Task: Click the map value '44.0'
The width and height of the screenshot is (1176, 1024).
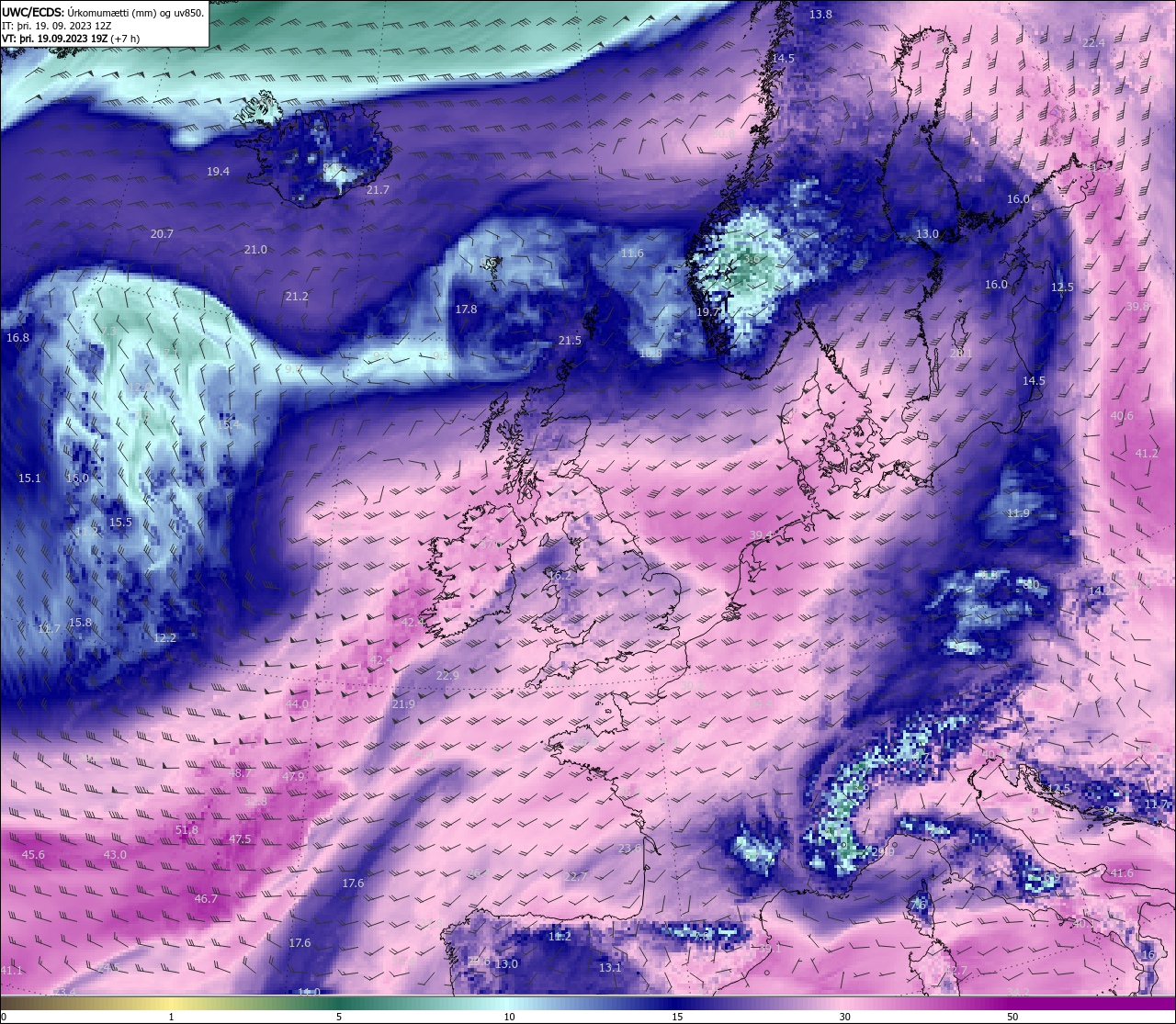Action: tap(297, 704)
